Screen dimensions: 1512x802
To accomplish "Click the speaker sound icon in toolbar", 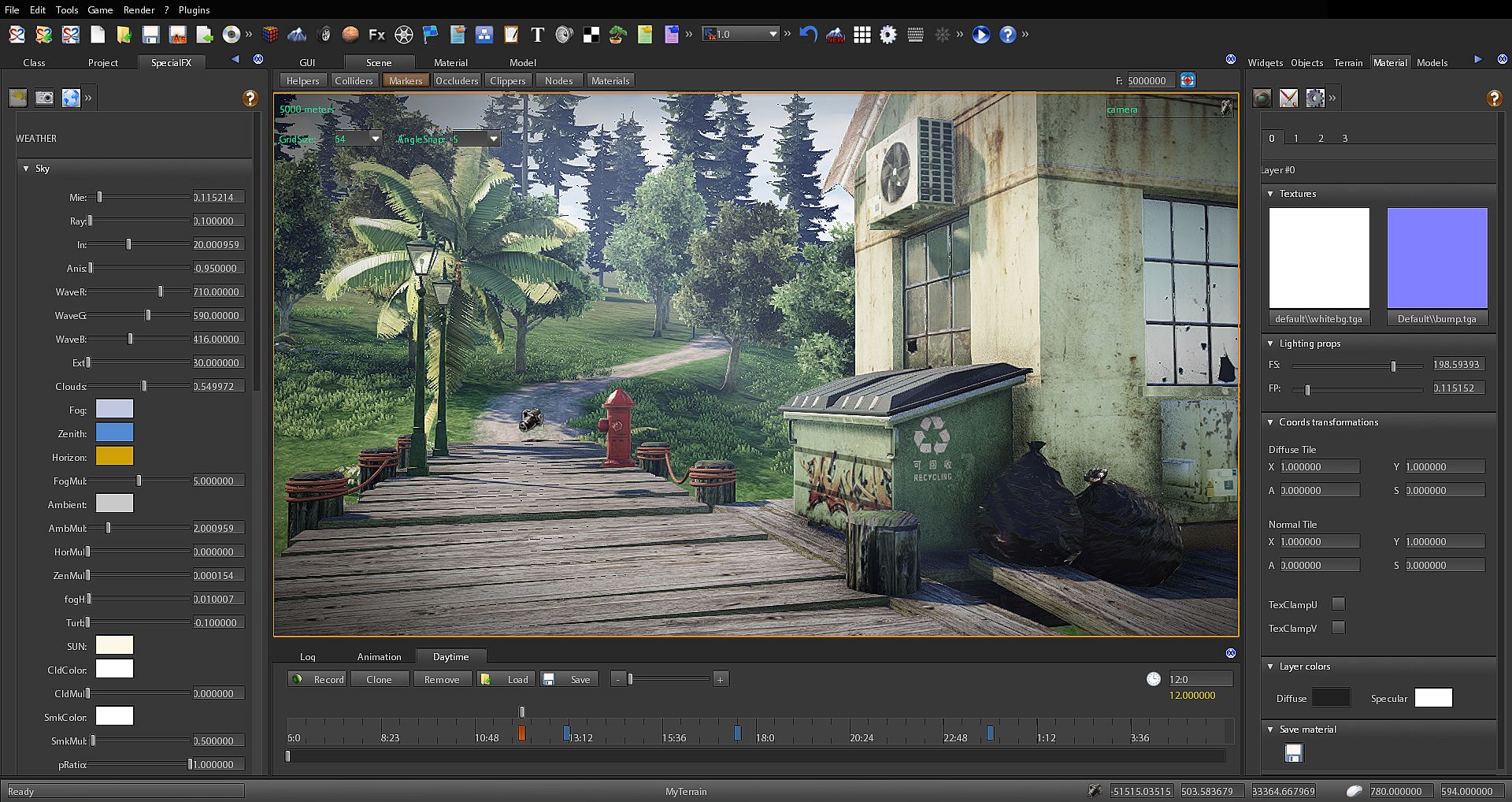I will tap(564, 35).
